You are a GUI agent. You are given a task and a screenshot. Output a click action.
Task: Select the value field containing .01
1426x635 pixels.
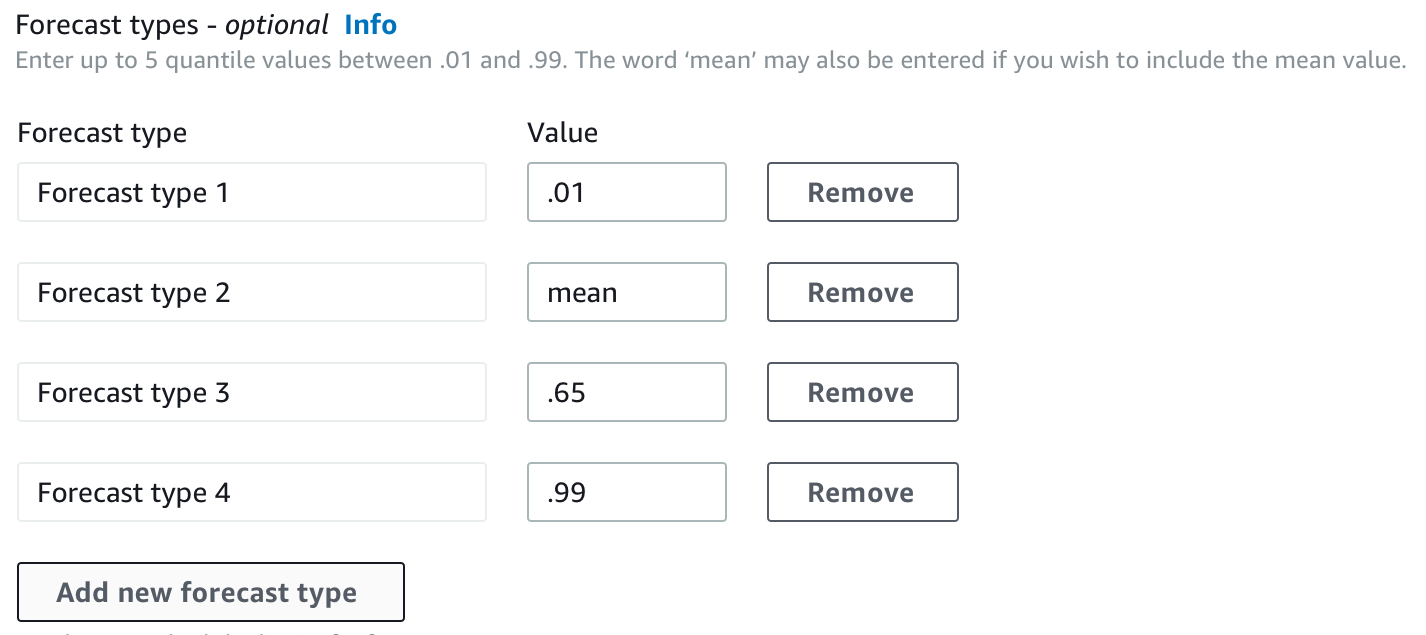click(626, 192)
